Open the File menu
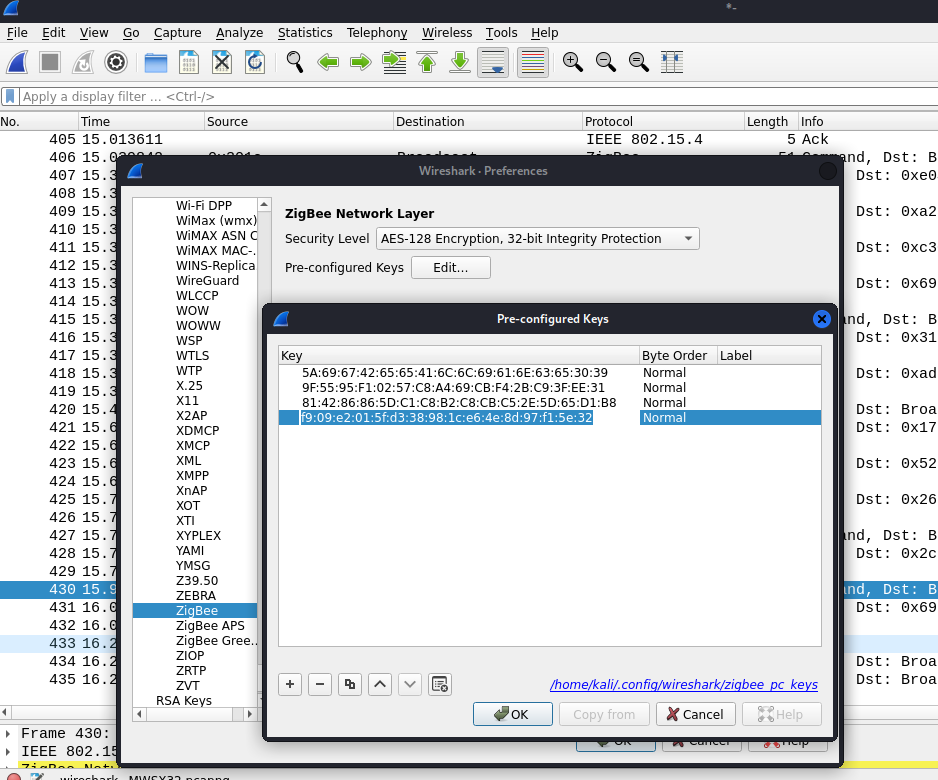The image size is (938, 780). point(17,33)
